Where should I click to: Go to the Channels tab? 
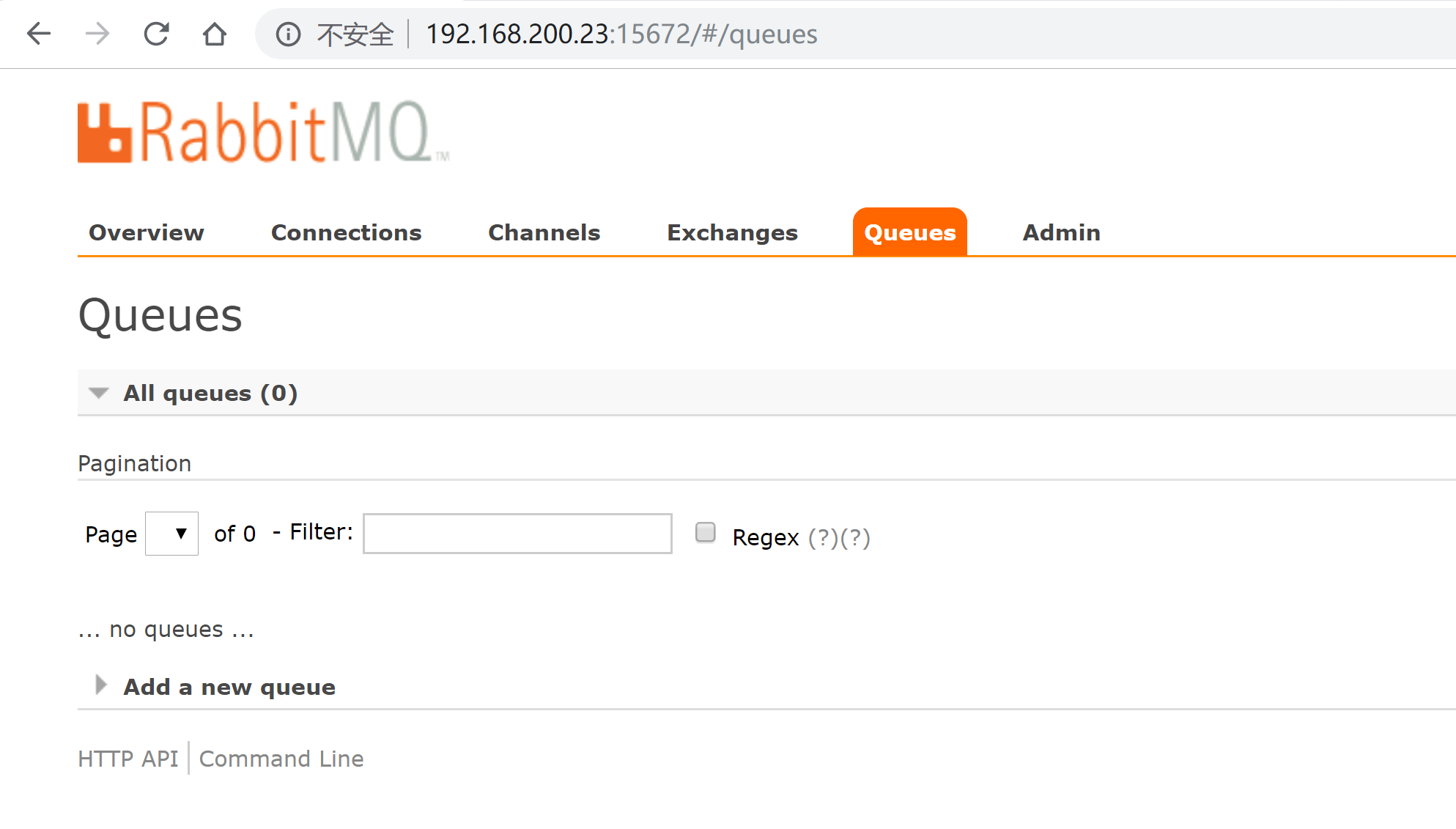point(544,233)
